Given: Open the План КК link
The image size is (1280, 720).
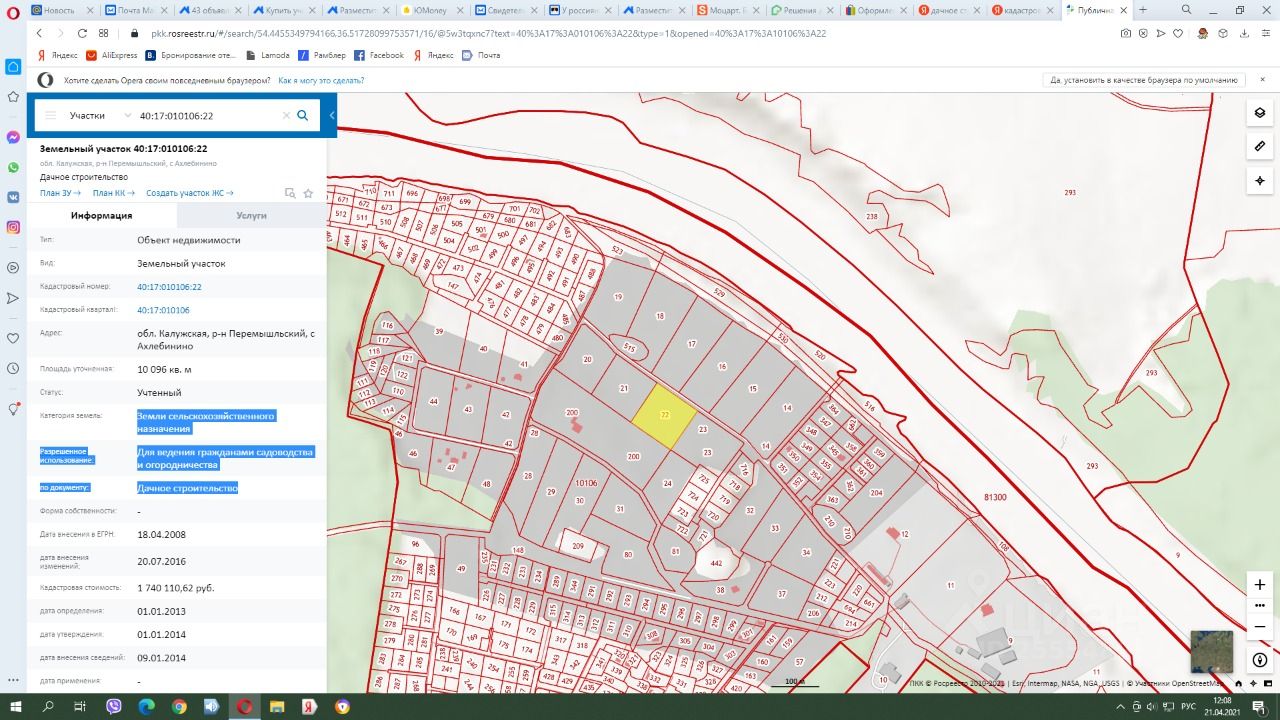Looking at the screenshot, I should coord(113,193).
